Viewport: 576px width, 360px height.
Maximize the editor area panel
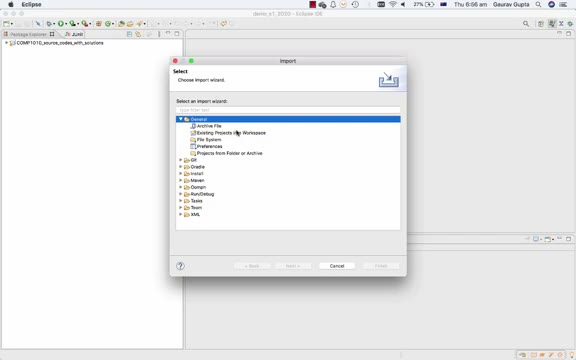[x=569, y=34]
